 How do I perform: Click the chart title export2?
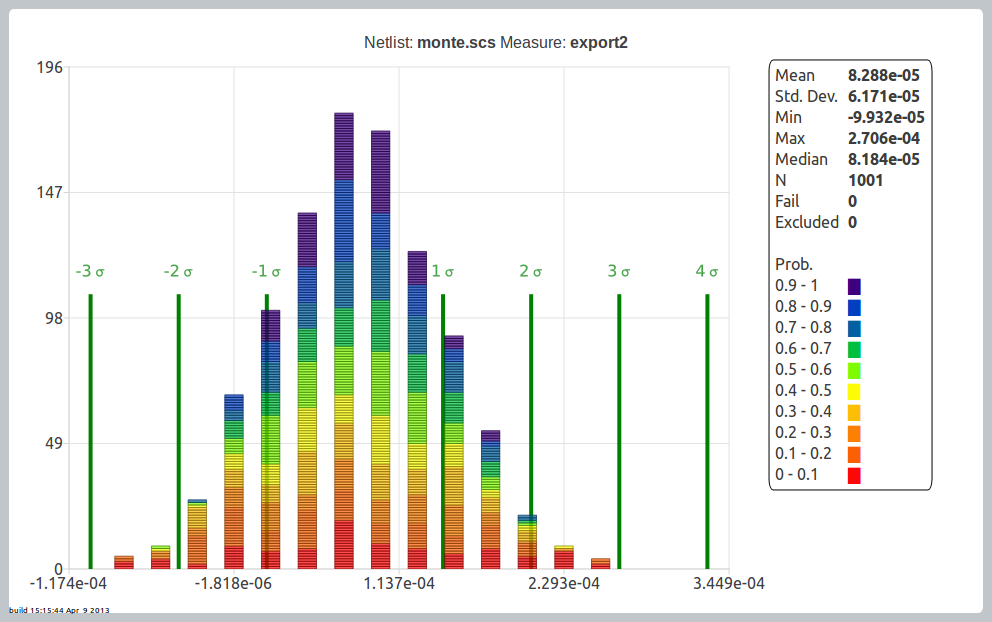tap(598, 42)
